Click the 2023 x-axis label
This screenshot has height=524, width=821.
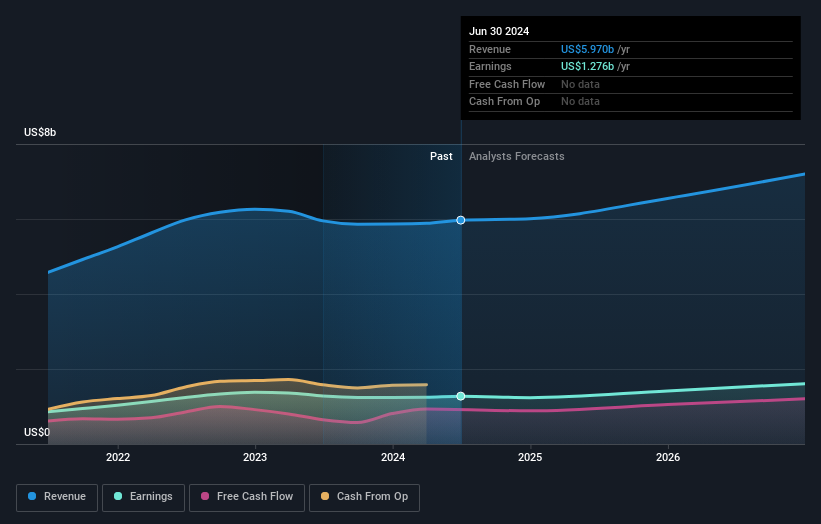point(255,457)
